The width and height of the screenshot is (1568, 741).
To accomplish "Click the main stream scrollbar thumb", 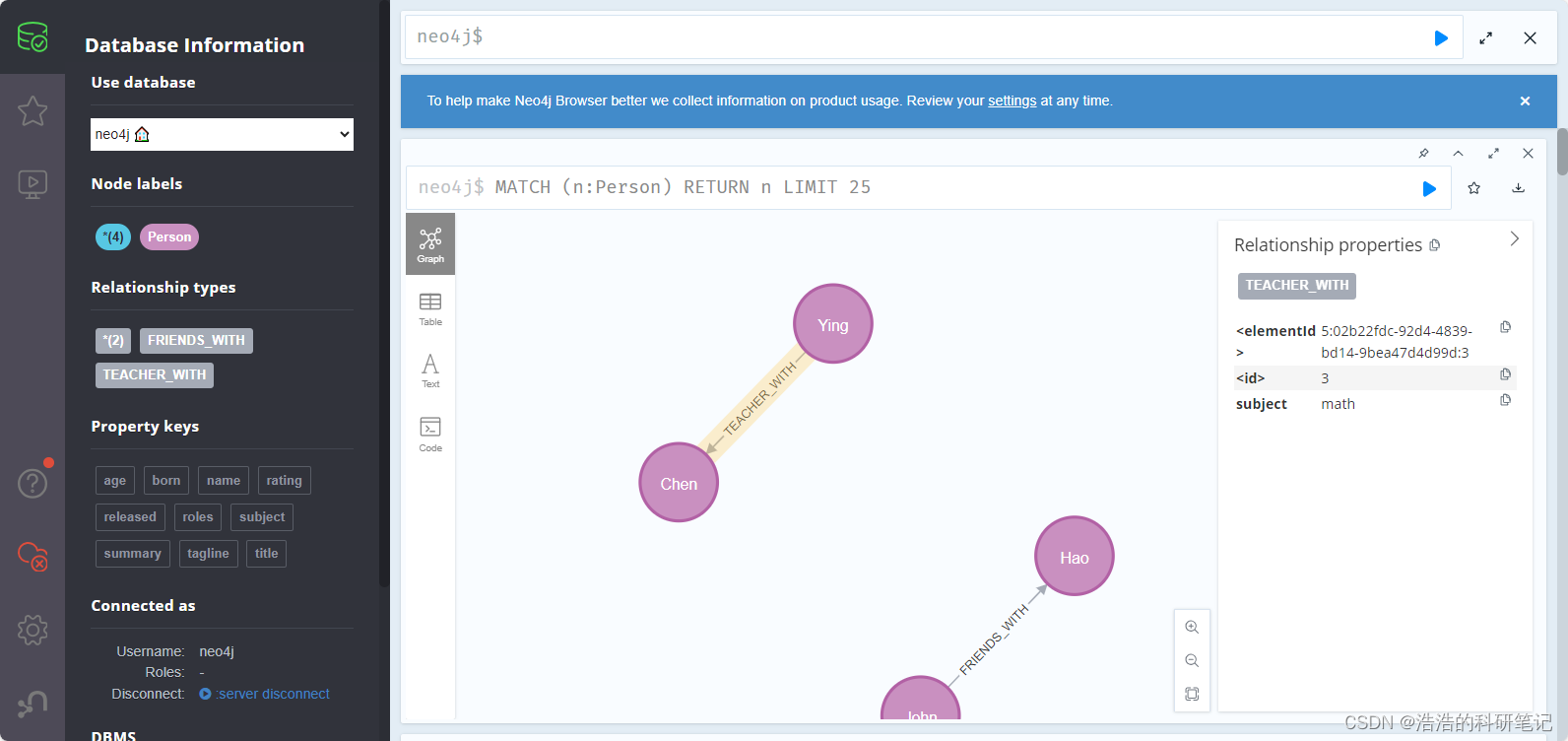I will pyautogui.click(x=1562, y=151).
